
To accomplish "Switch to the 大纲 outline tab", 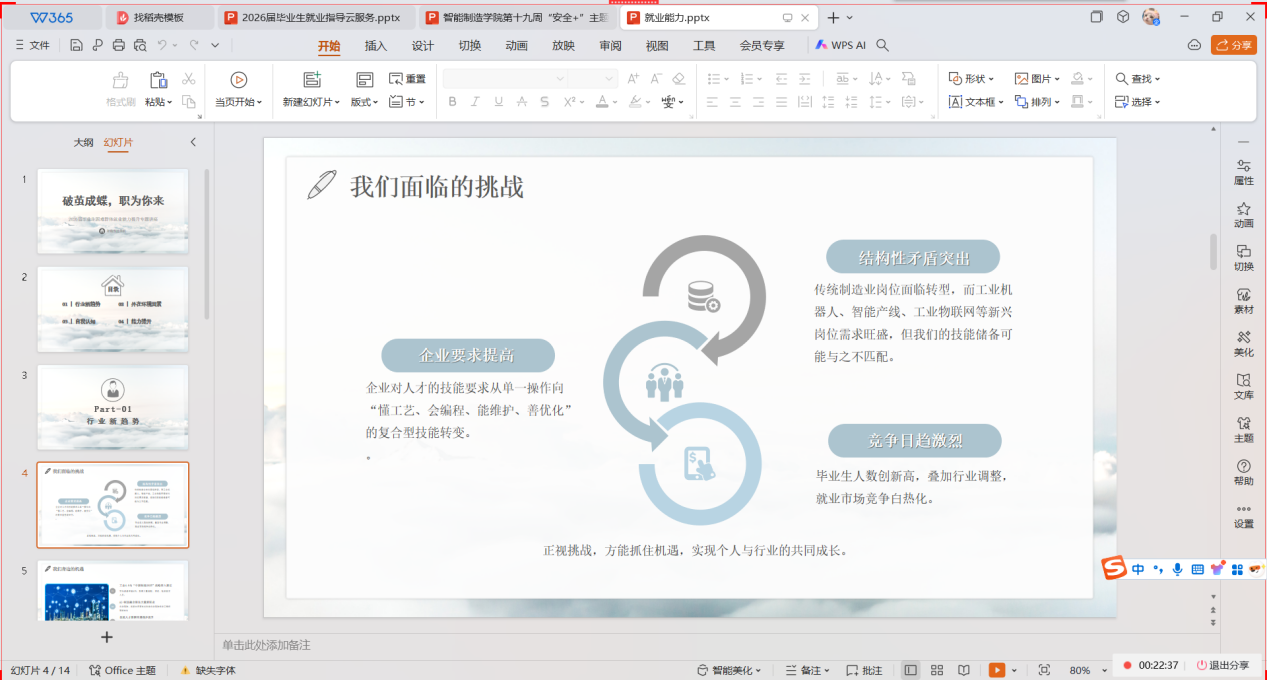I will pos(83,143).
